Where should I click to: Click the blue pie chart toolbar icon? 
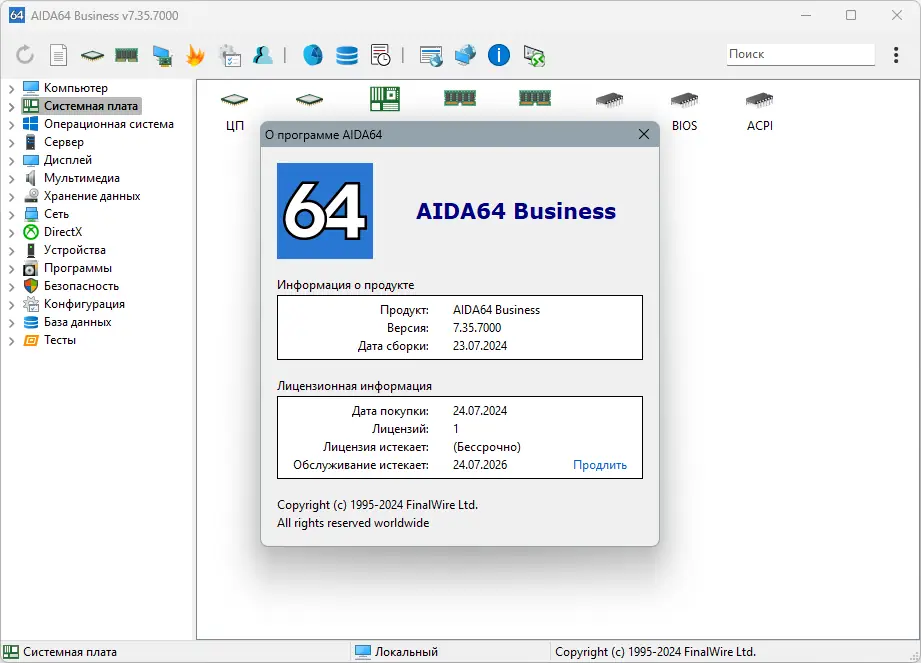(312, 55)
